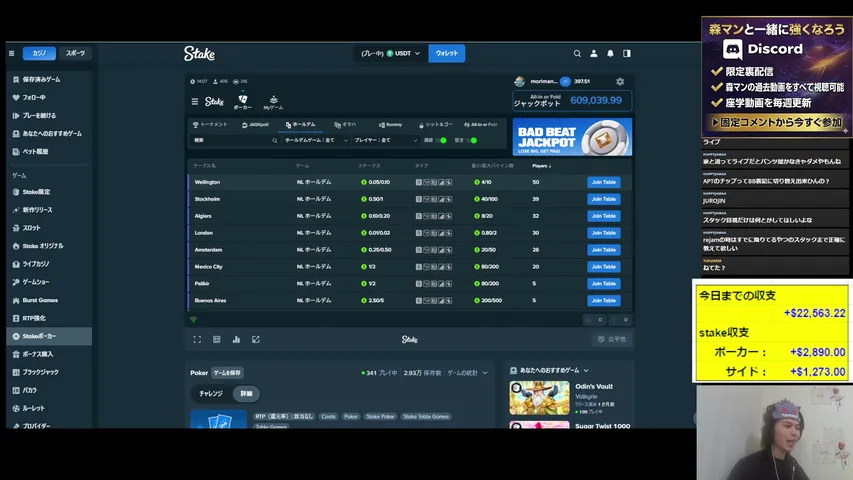Toggle the 空き table filter switch
853x480 pixels.
472,140
